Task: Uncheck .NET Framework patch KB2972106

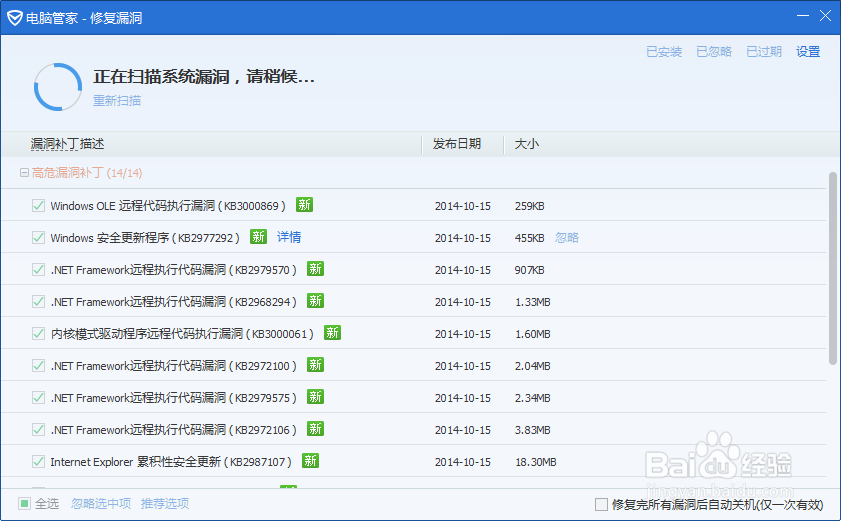Action: tap(38, 429)
